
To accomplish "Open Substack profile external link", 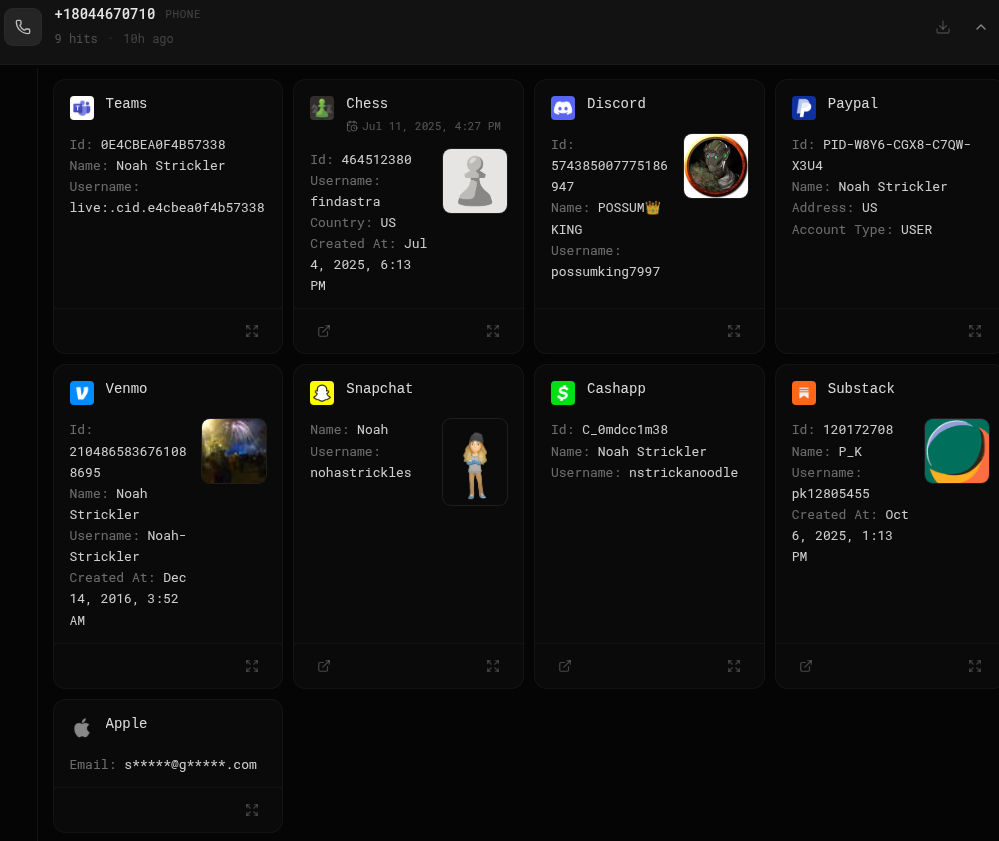I will tap(805, 666).
